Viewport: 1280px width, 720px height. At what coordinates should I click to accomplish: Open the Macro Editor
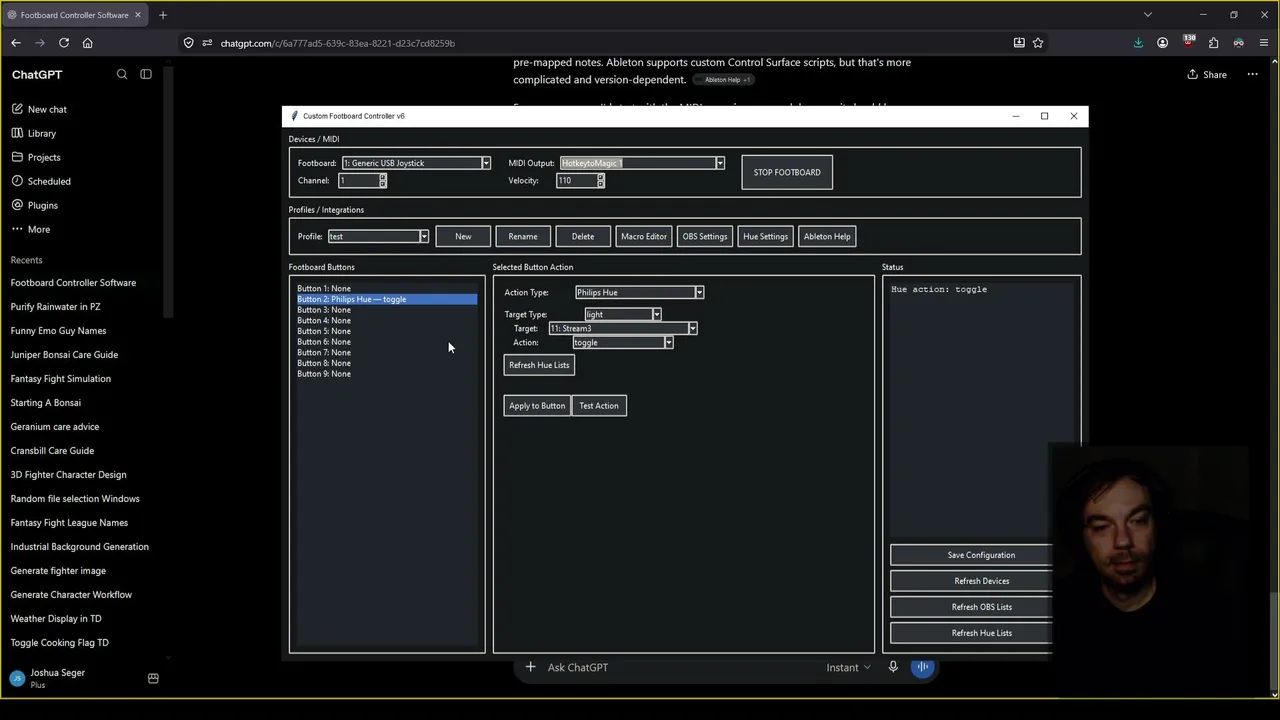click(644, 236)
